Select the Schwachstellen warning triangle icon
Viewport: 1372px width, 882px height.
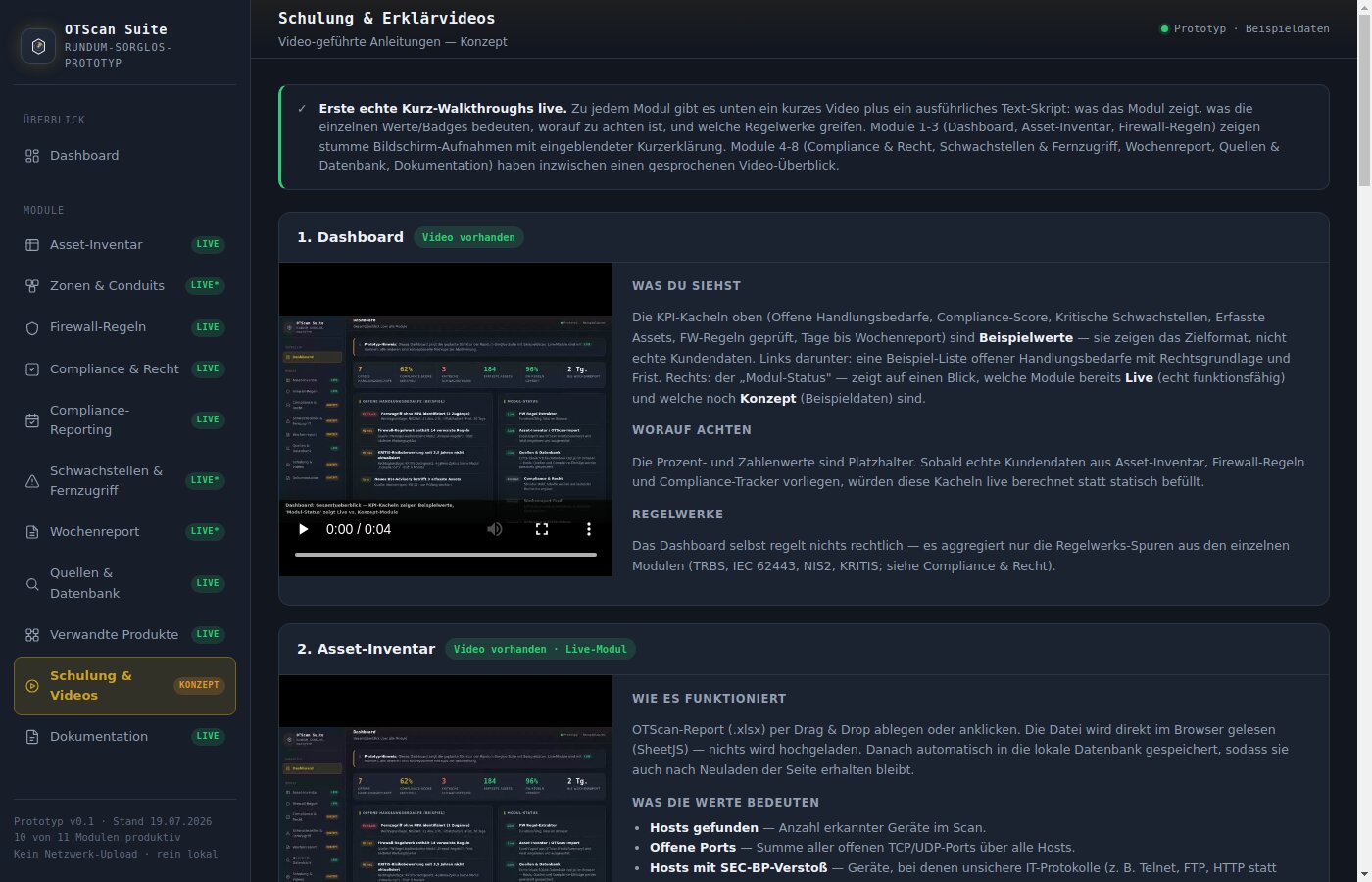(32, 481)
